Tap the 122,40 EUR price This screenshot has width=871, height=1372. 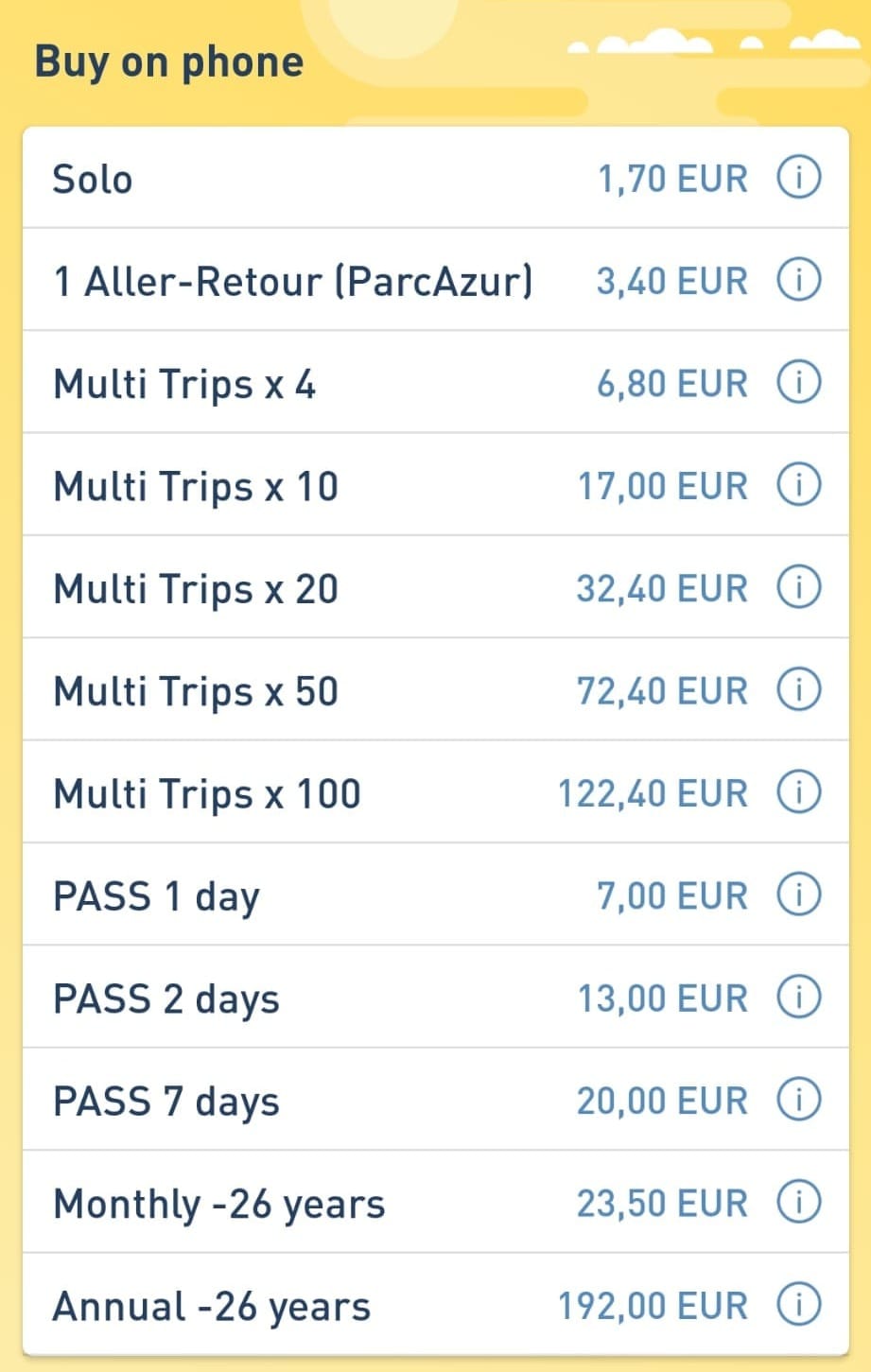[653, 793]
